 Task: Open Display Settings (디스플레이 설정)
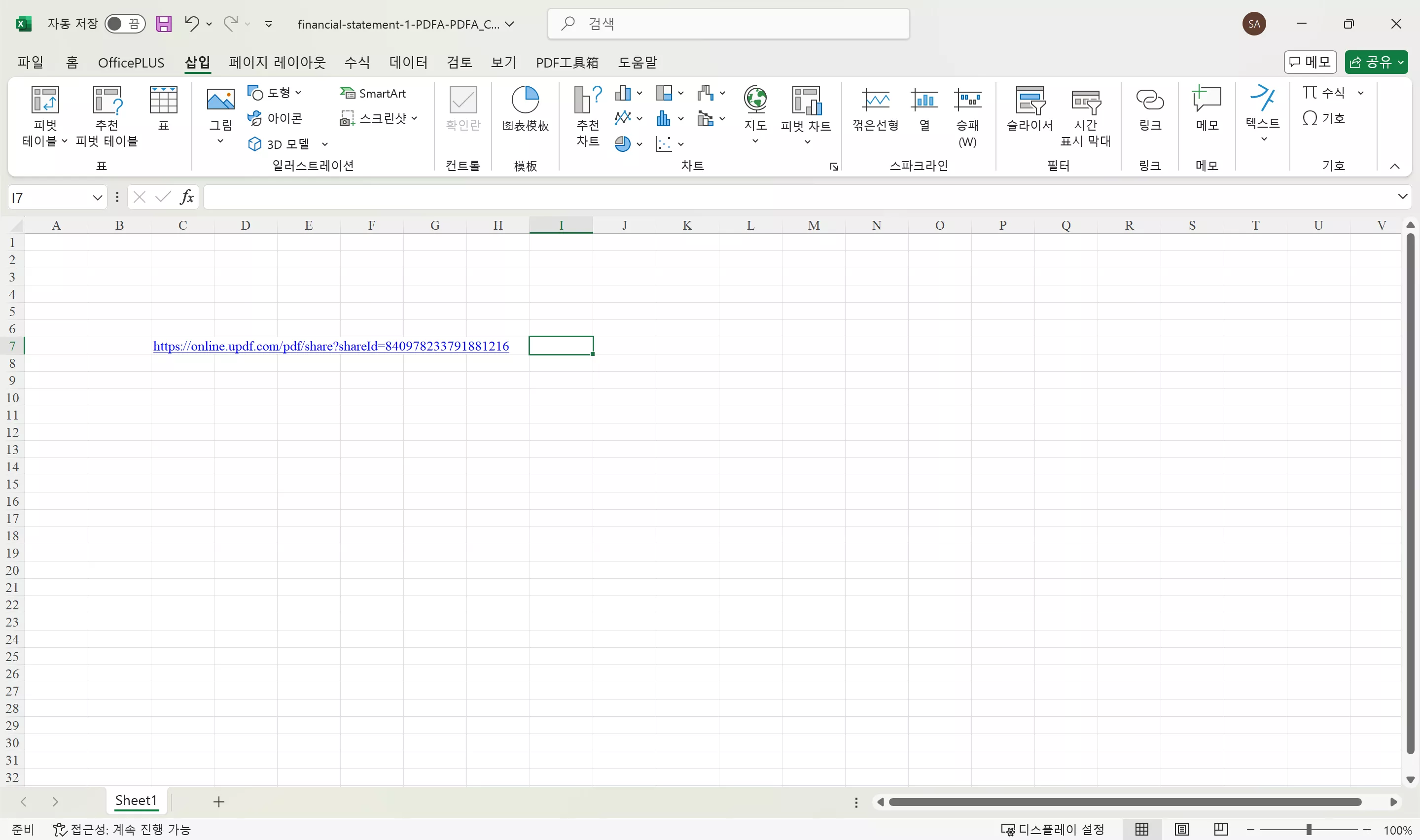coord(1053,829)
